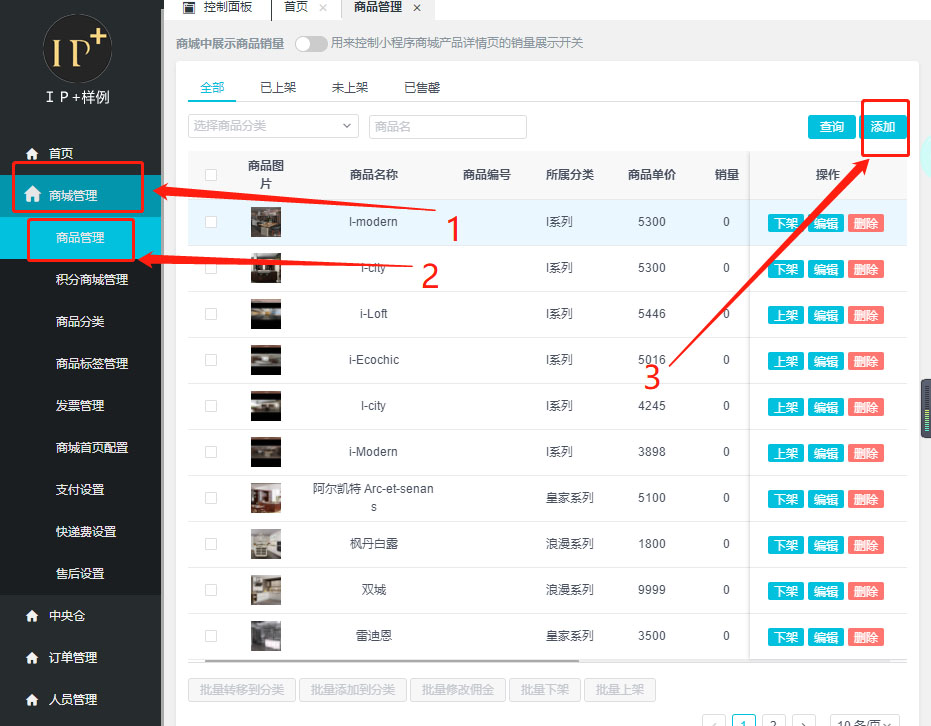
Task: Open the 选择商品分类 dropdown
Action: (272, 126)
